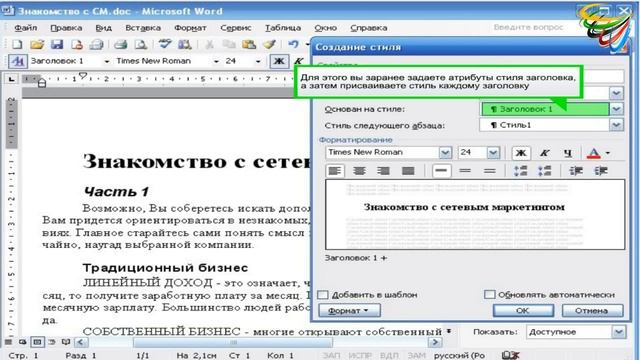Viewport: 640px width, 360px height.
Task: Open the dialog font name dropdown
Action: pyautogui.click(x=445, y=153)
